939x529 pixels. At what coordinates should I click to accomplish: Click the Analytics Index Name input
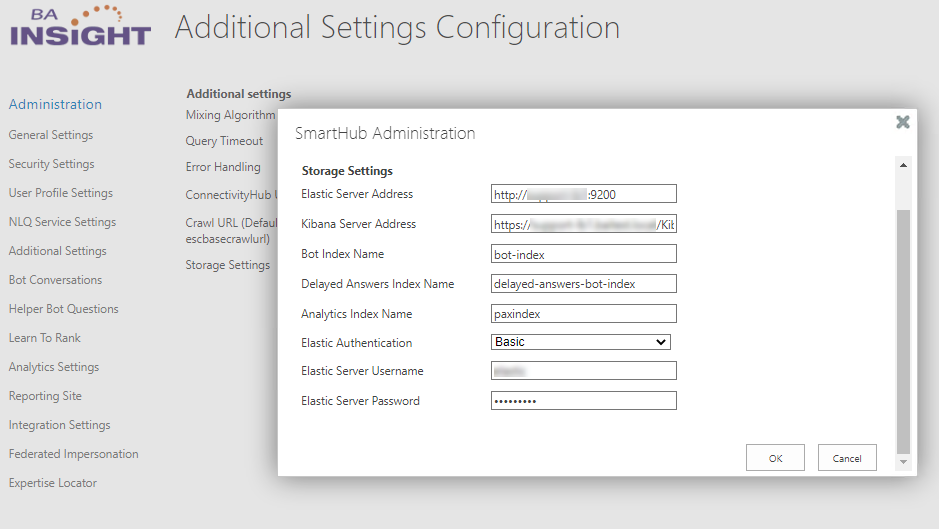[583, 314]
